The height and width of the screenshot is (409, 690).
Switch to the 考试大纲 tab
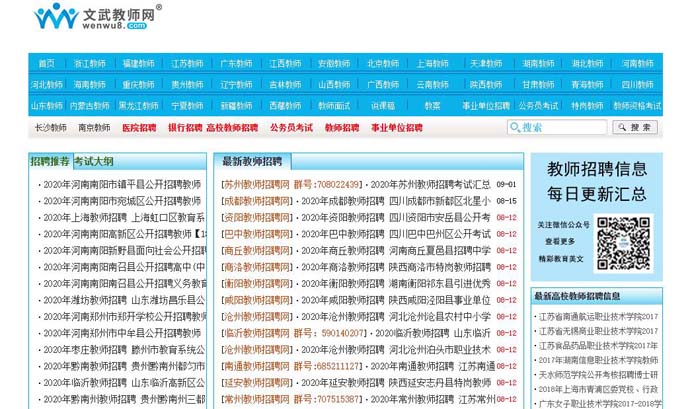click(x=93, y=161)
